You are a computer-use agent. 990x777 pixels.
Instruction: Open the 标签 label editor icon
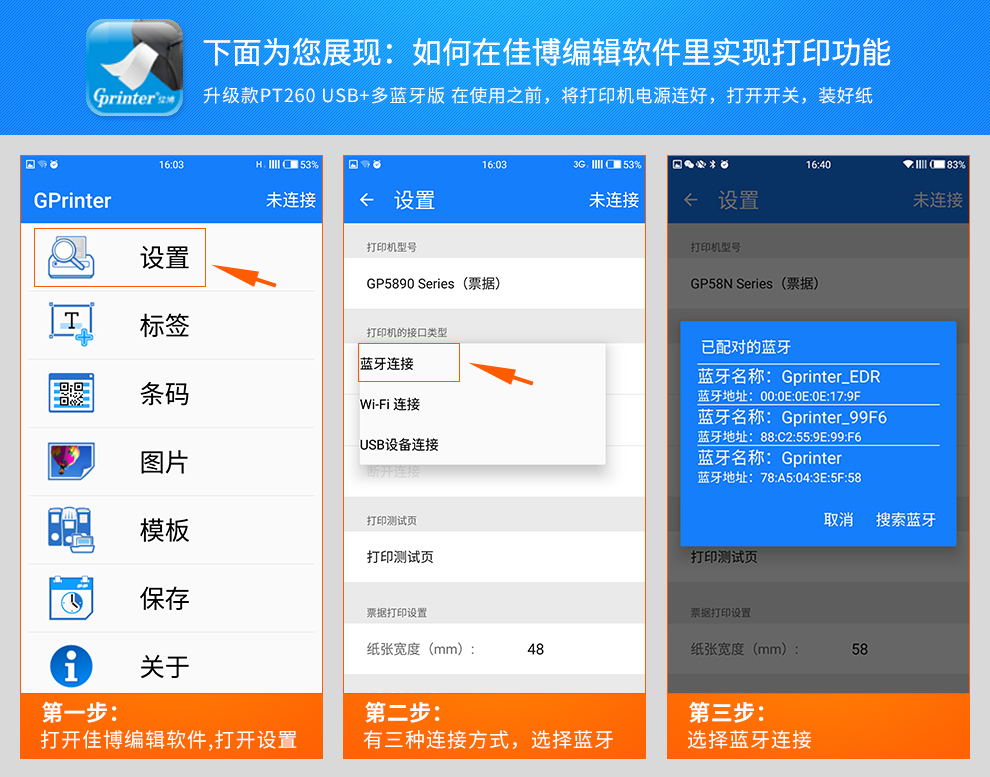pos(71,324)
